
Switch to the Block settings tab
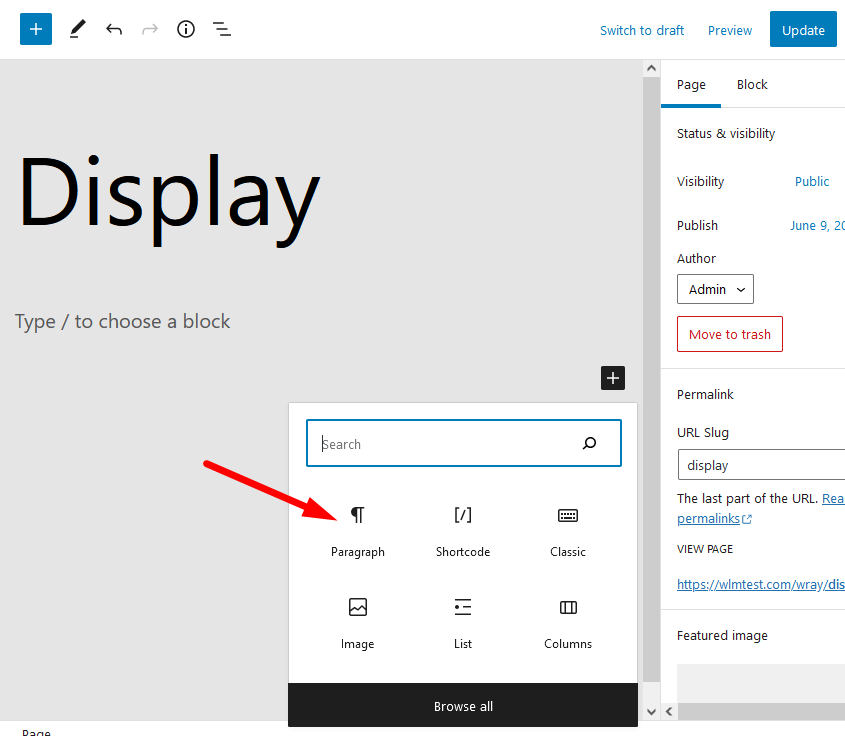tap(752, 85)
